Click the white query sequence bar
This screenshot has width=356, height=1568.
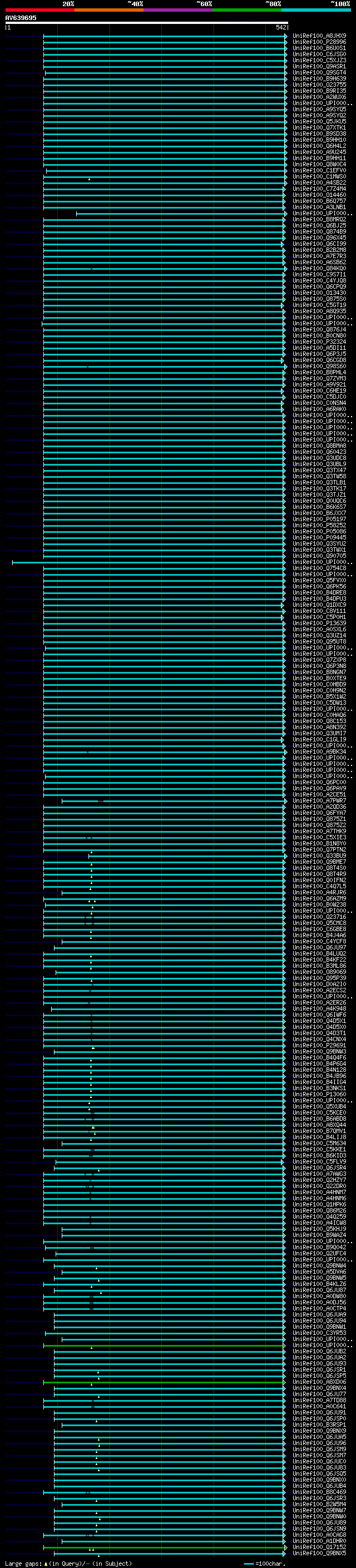[147, 22]
